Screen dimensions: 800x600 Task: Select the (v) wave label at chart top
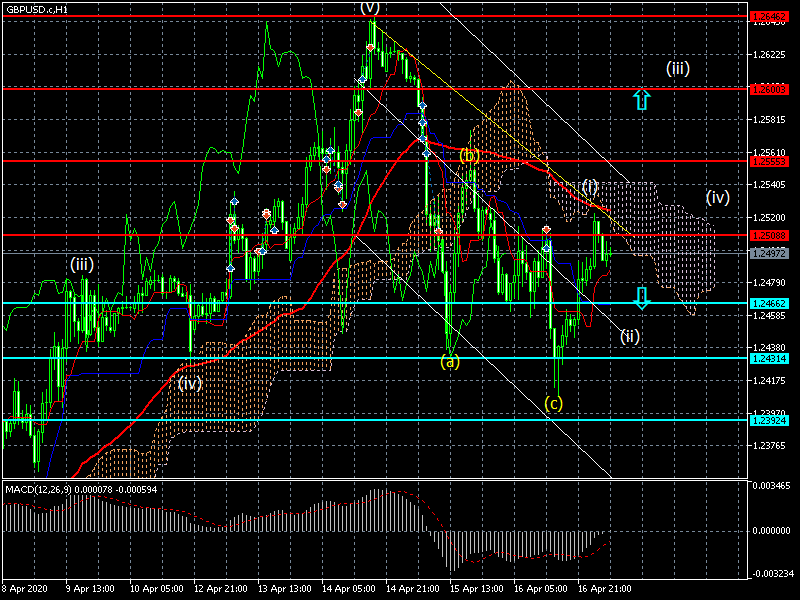pos(370,8)
